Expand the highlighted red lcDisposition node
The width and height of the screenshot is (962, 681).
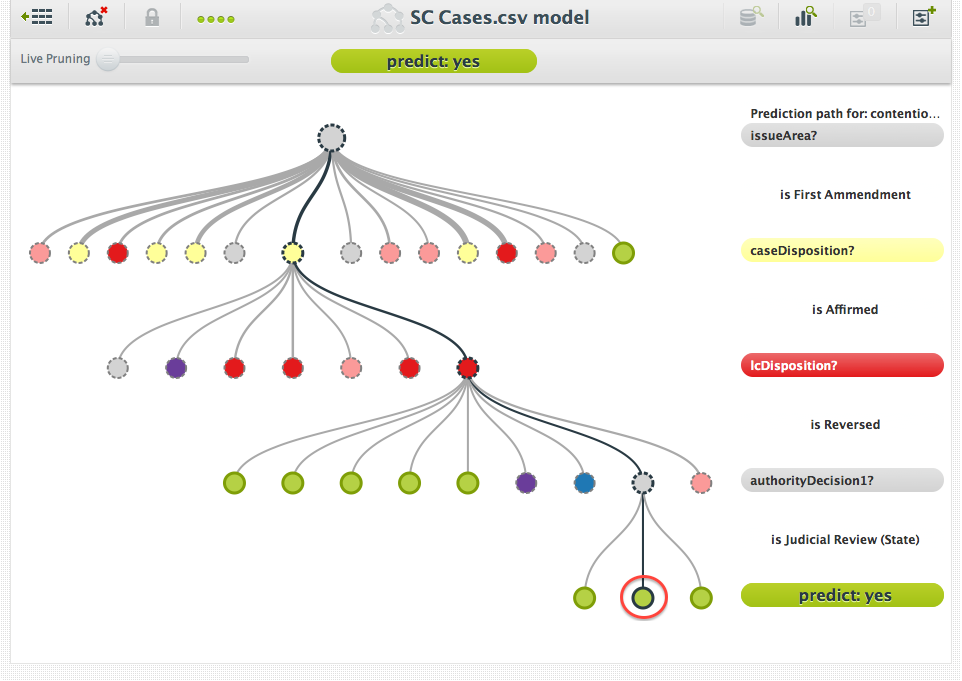(467, 368)
